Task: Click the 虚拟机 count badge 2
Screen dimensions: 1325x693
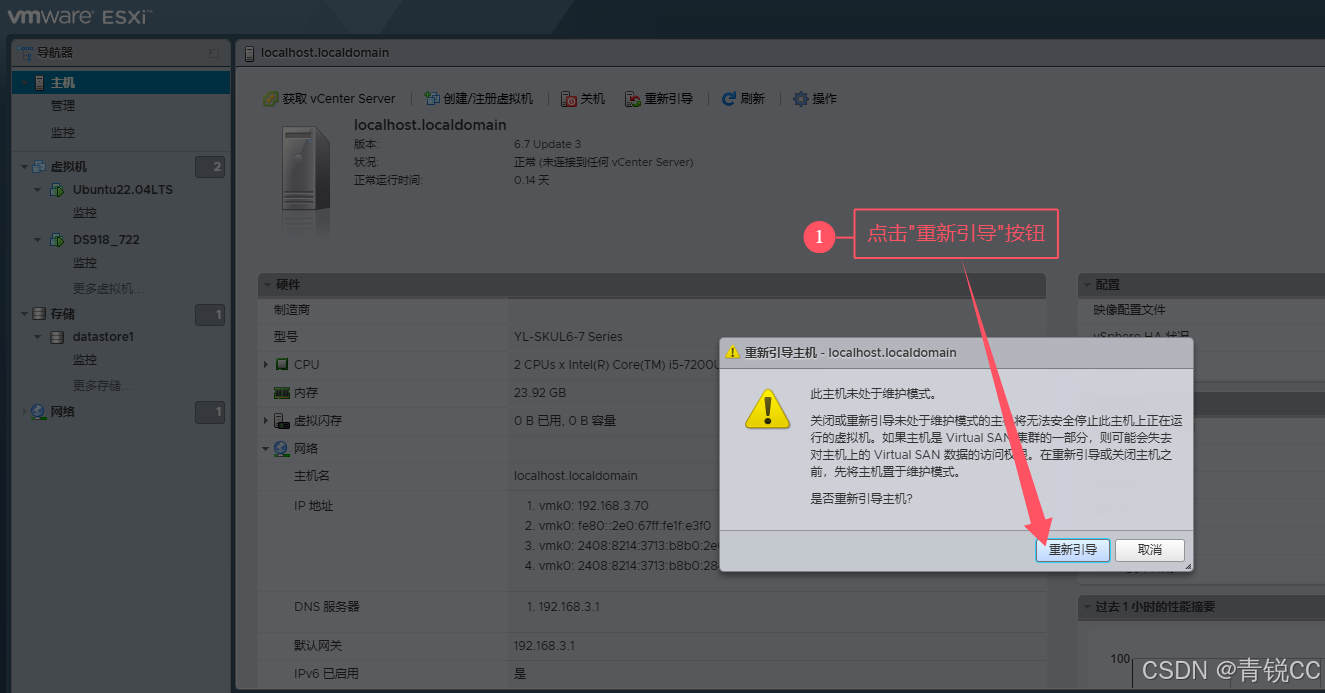Action: pyautogui.click(x=210, y=167)
